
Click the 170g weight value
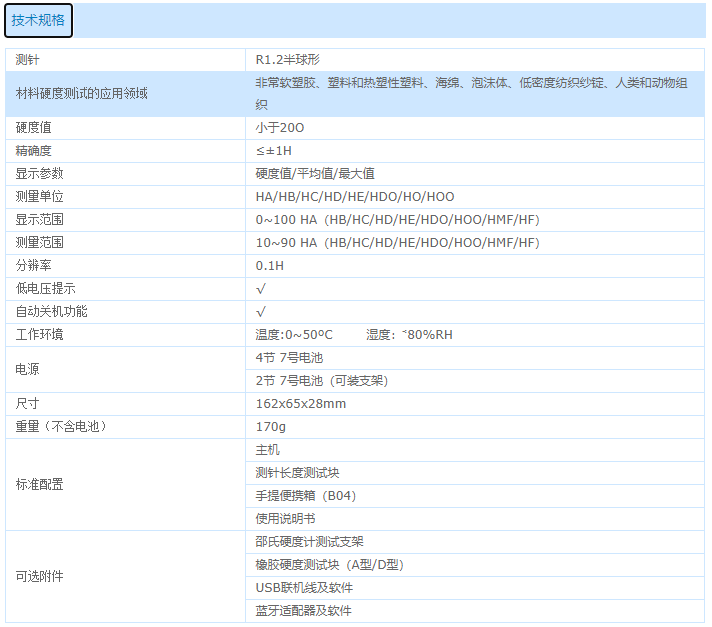coord(271,427)
